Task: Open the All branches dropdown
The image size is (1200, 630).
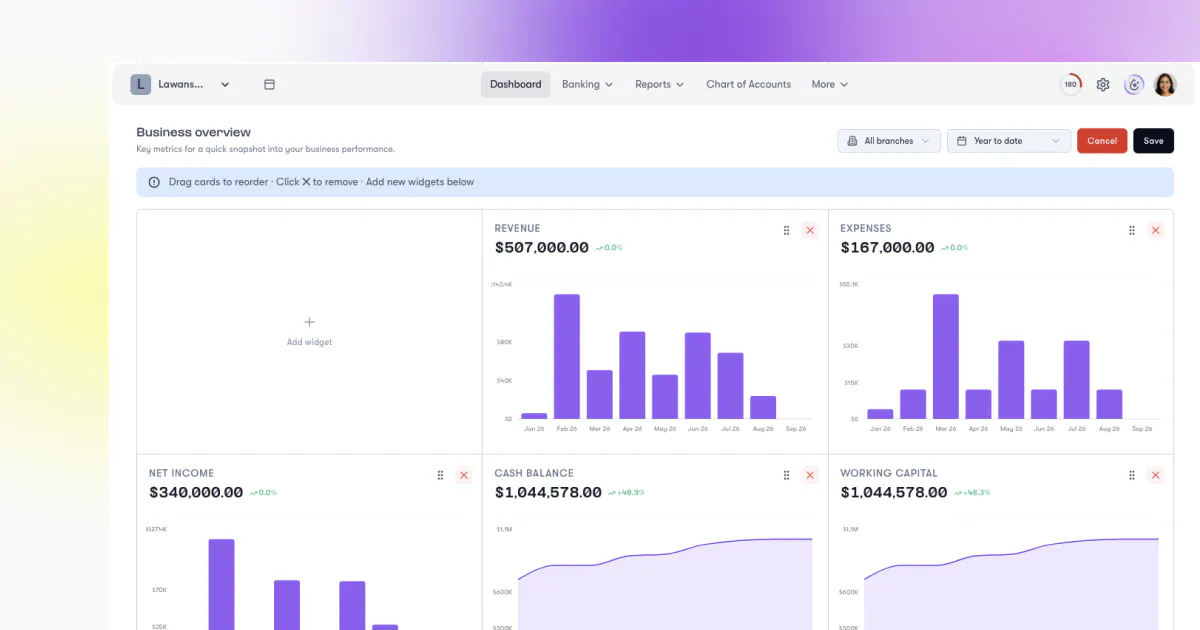Action: [x=889, y=141]
